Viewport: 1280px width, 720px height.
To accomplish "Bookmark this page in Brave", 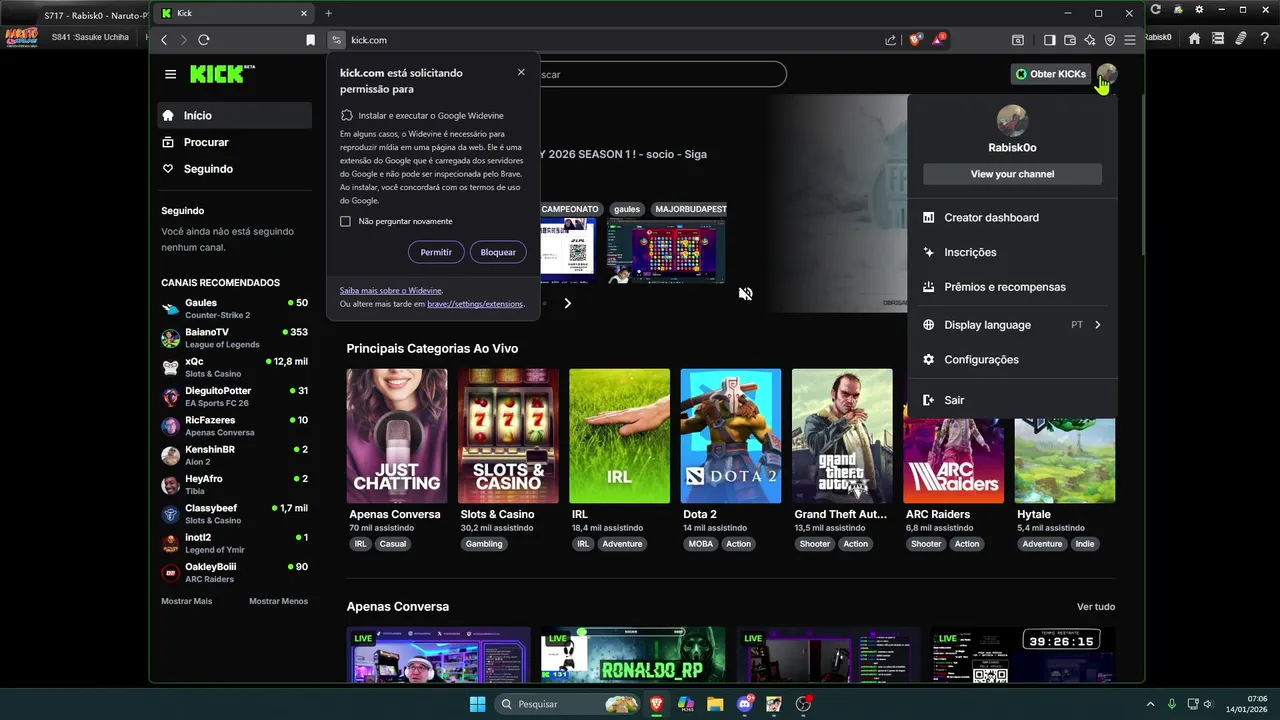I will point(310,40).
